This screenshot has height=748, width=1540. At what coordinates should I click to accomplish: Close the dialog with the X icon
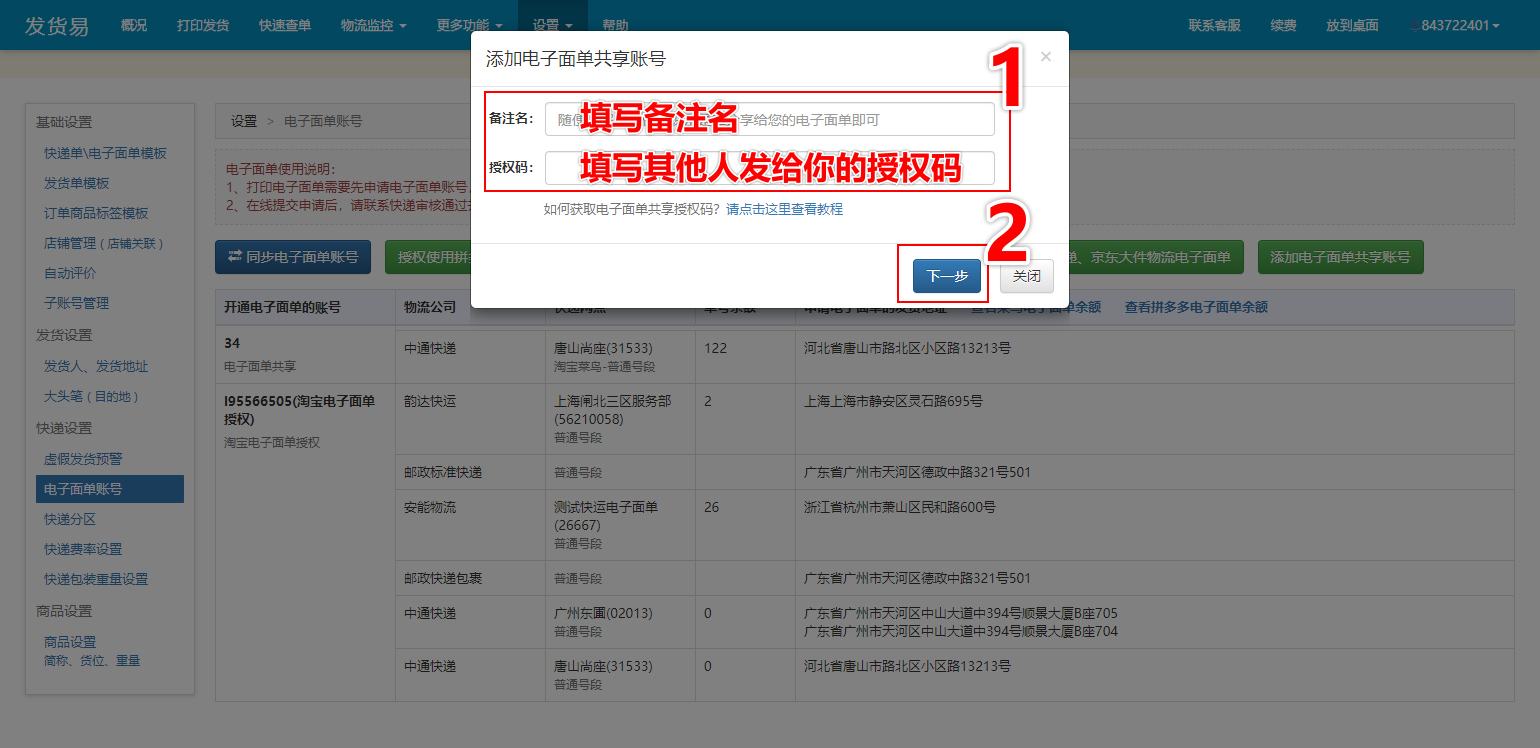(1046, 57)
